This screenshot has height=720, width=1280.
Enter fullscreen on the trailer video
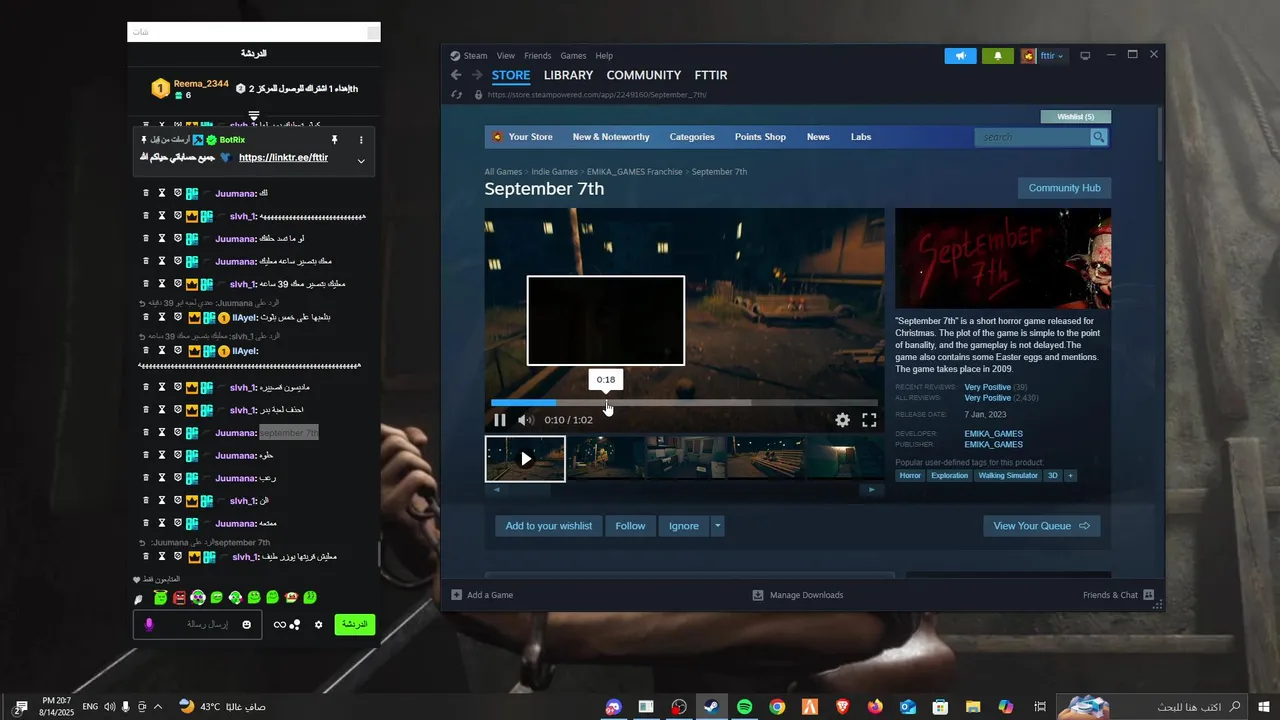pyautogui.click(x=869, y=420)
